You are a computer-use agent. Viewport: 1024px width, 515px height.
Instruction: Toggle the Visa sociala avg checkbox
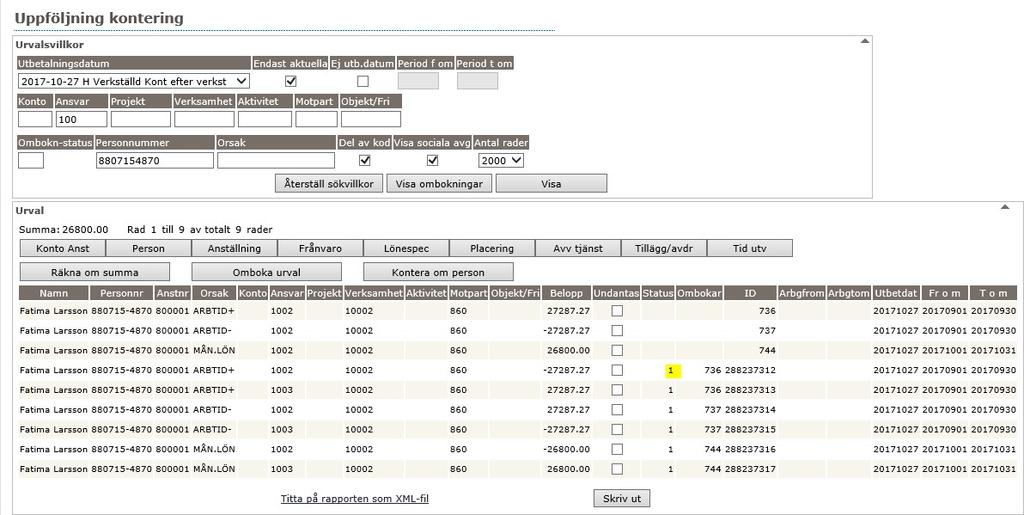pyautogui.click(x=432, y=161)
